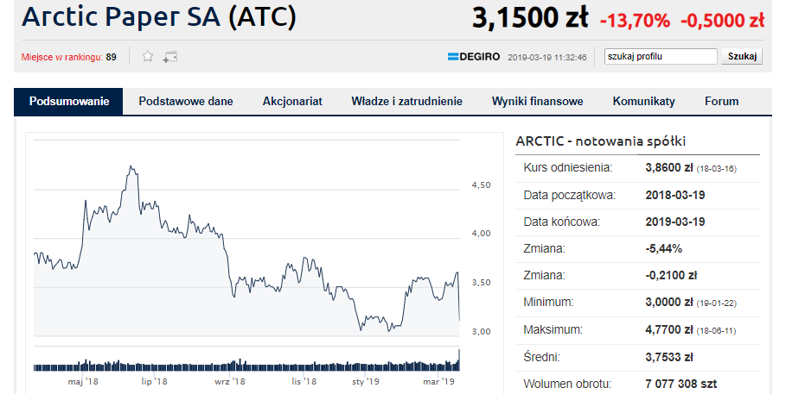Image resolution: width=786 pixels, height=394 pixels.
Task: Switch to the Forum tab
Action: click(x=721, y=101)
